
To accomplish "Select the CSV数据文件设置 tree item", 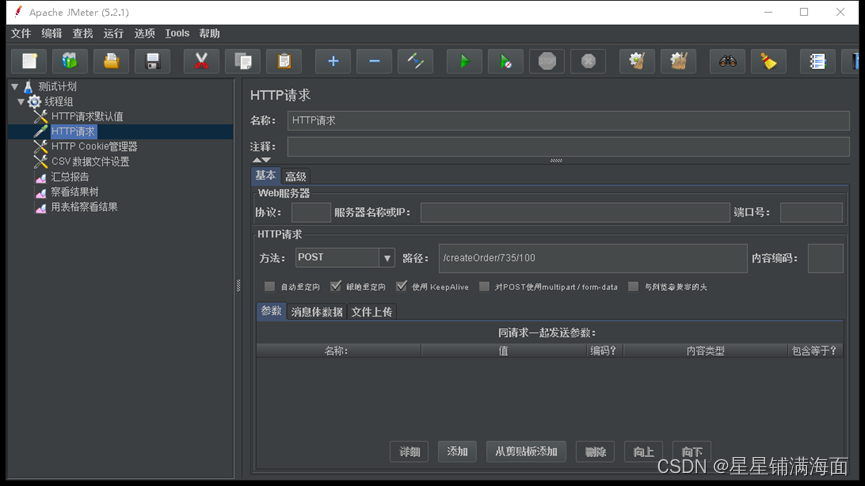I will pos(90,162).
